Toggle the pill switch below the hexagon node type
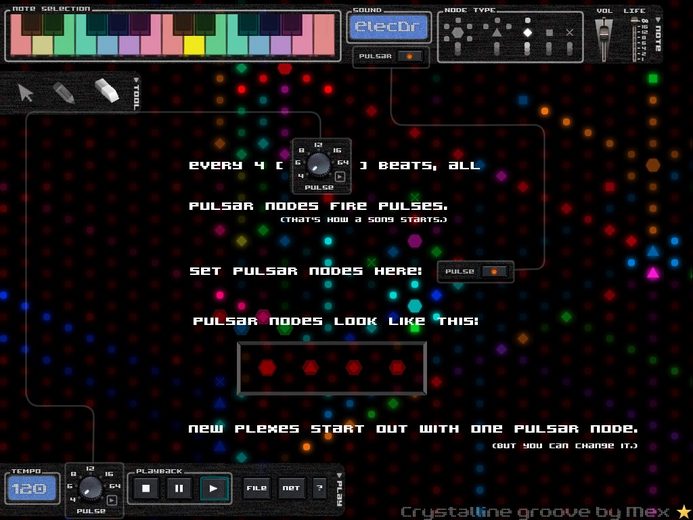 click(458, 49)
